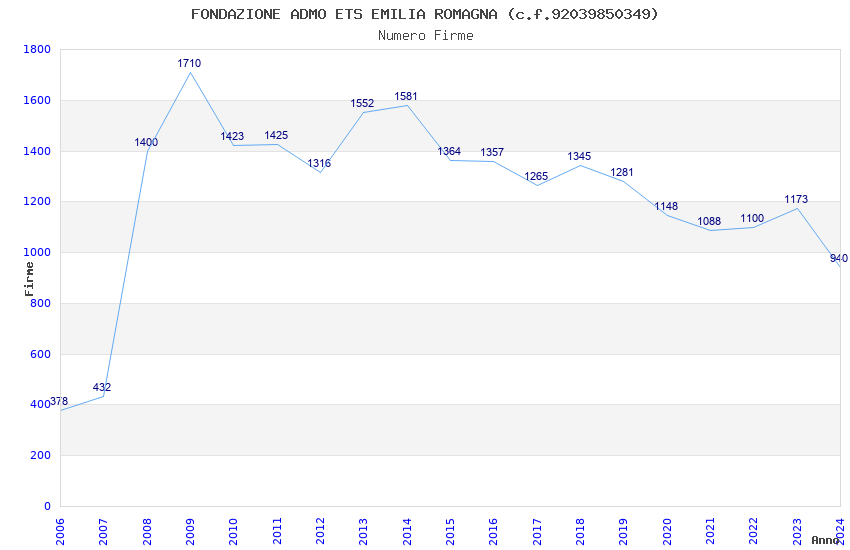Click the 2013 x-axis year label
850x550 pixels.
point(364,532)
